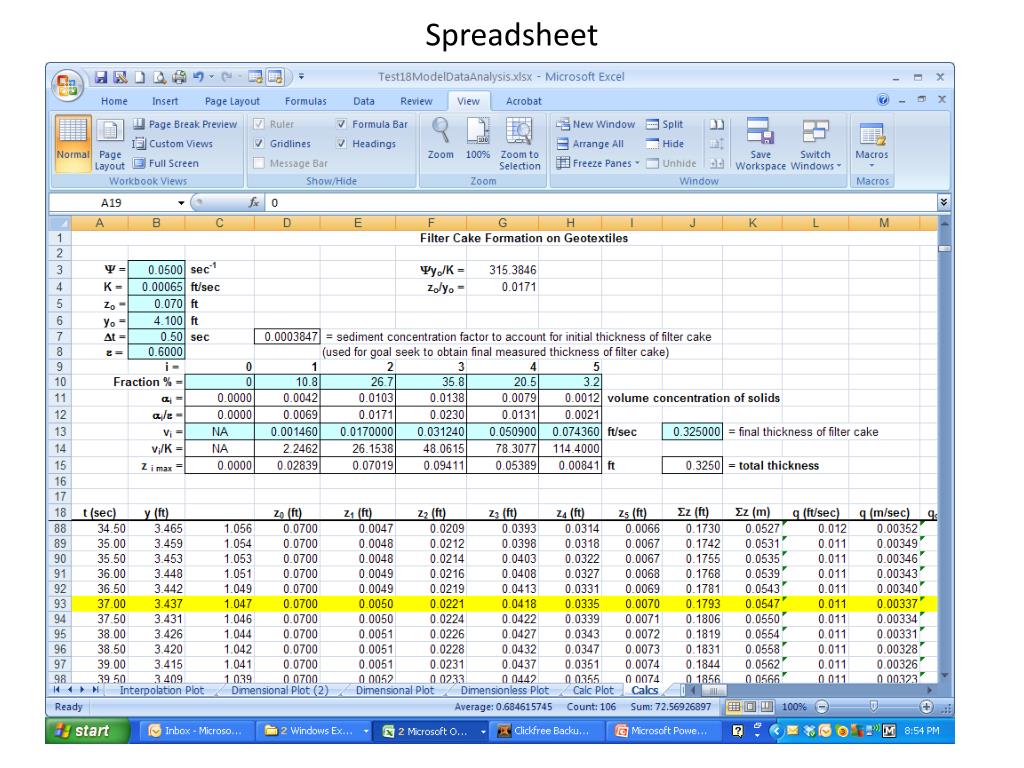
Task: Open Custom Views dialog
Action: click(x=173, y=144)
